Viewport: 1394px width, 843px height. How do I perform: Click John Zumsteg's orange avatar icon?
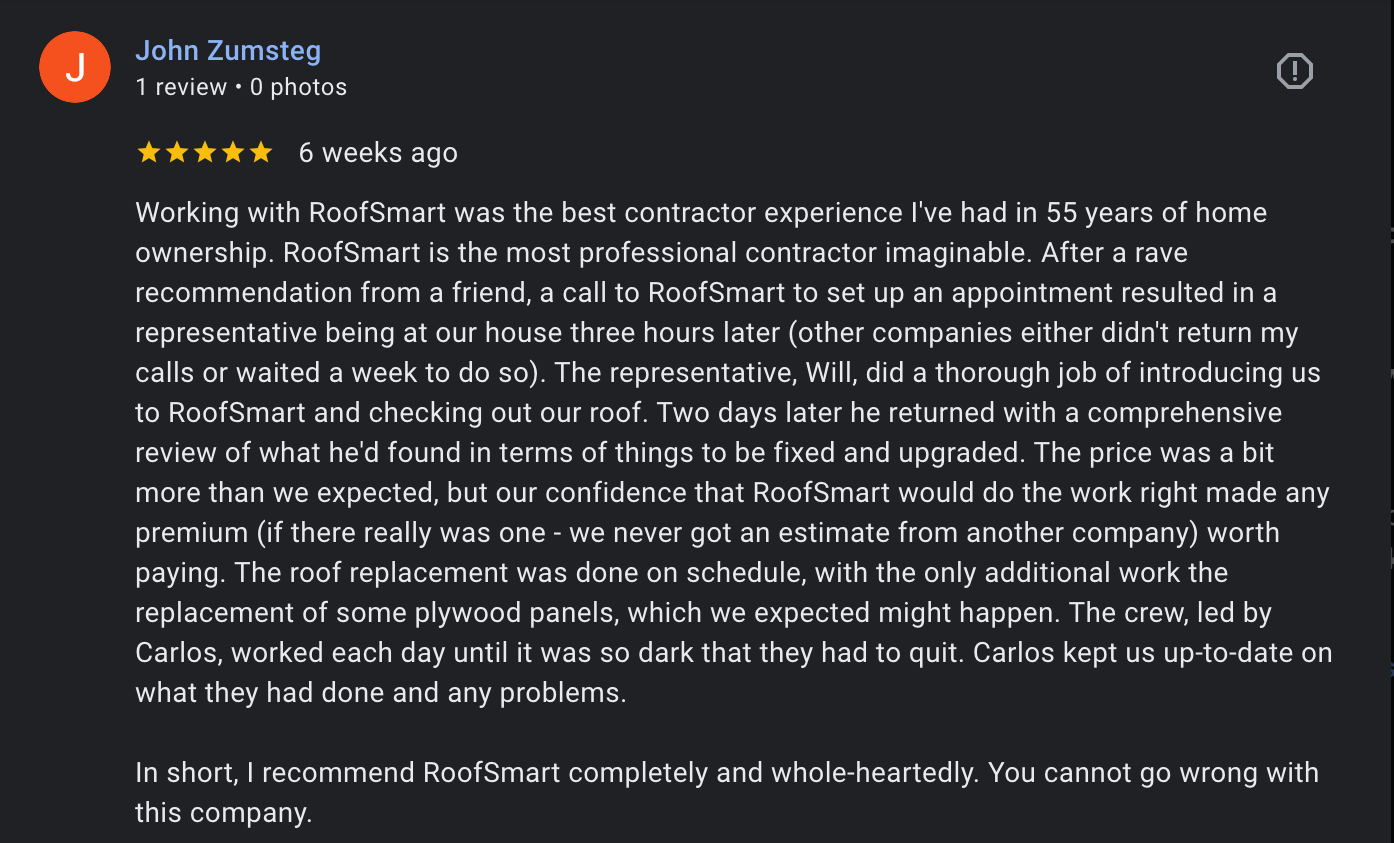point(75,67)
